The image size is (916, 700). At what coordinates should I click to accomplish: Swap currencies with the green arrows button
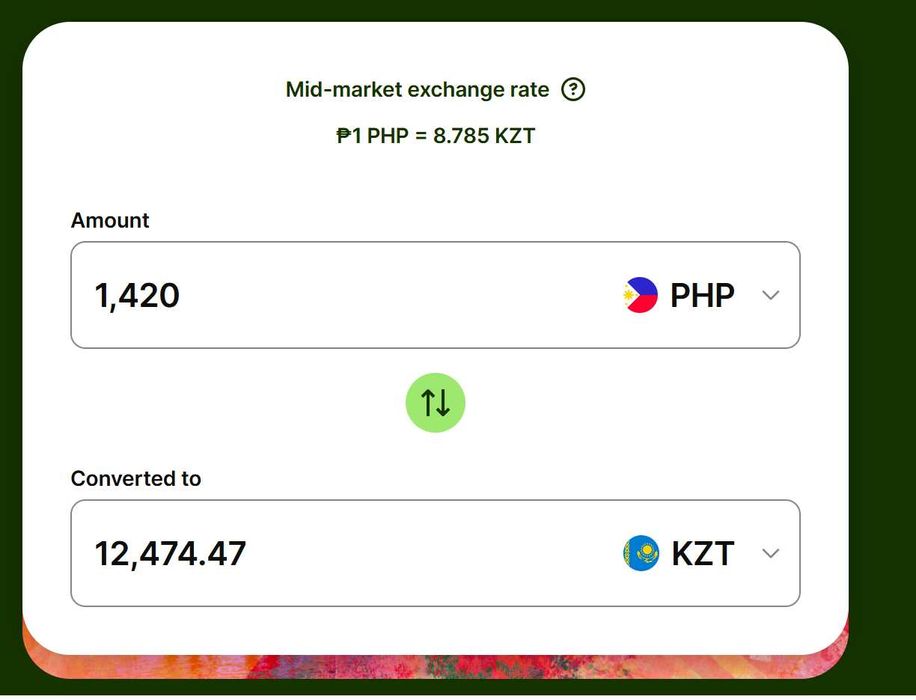click(435, 402)
